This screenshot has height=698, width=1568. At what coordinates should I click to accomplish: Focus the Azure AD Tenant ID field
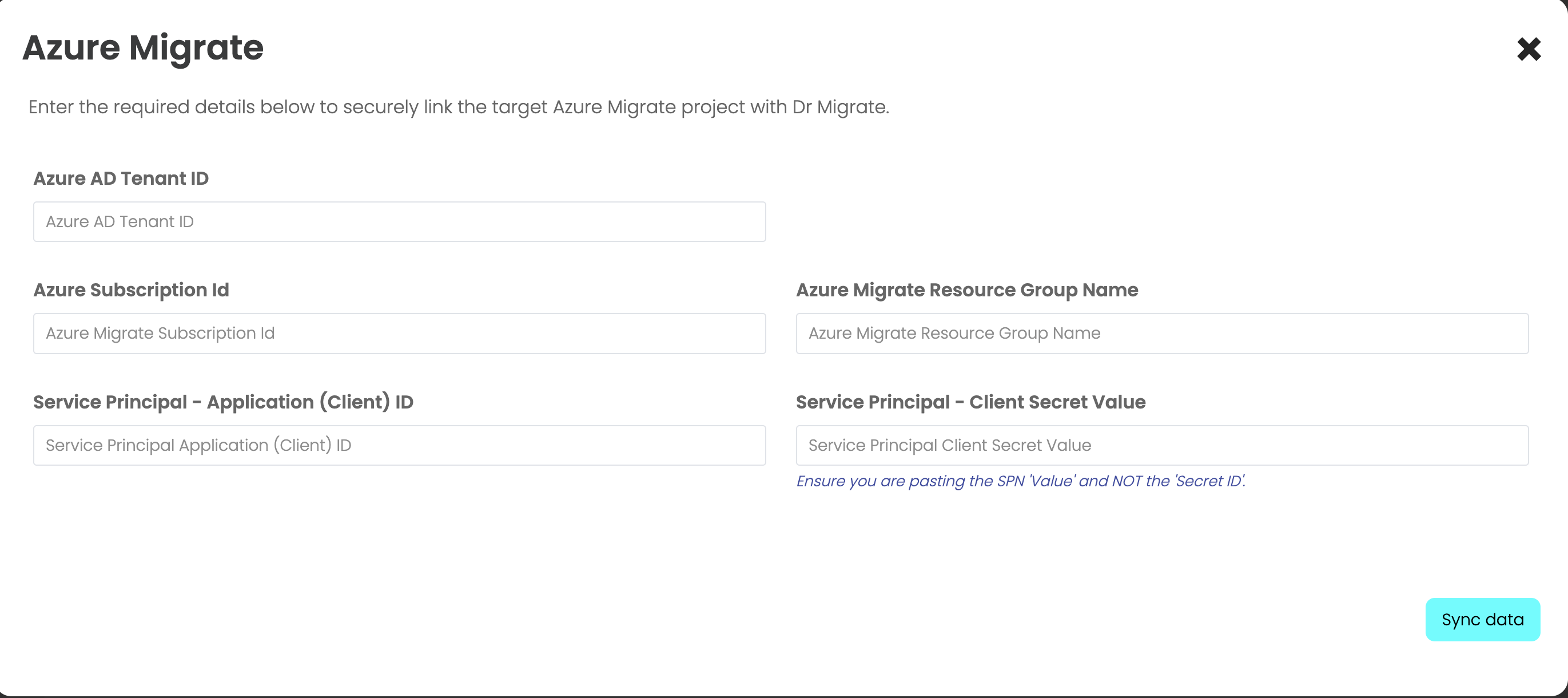[399, 222]
